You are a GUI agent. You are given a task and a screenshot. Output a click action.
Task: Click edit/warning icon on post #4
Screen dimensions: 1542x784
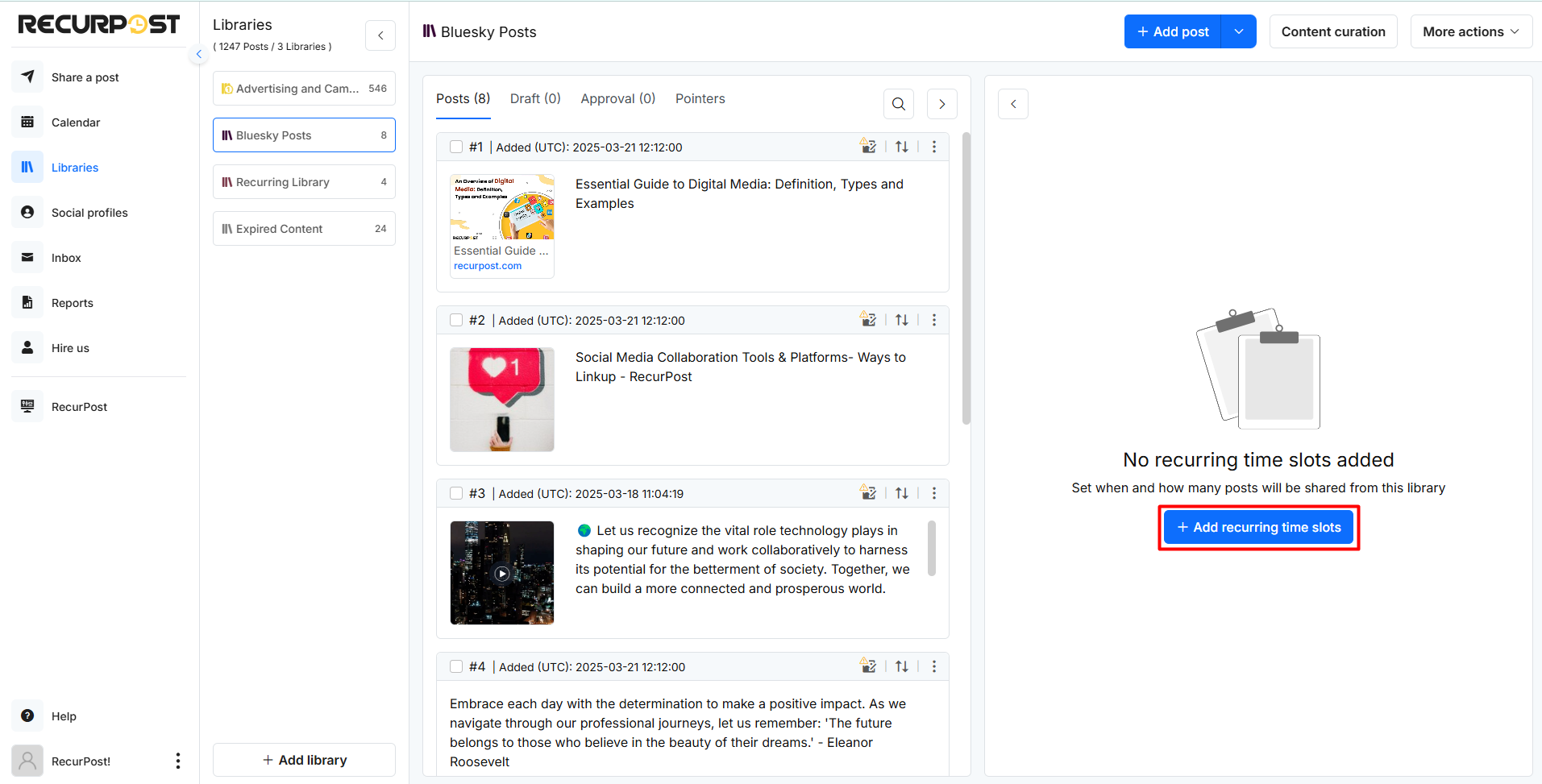868,666
